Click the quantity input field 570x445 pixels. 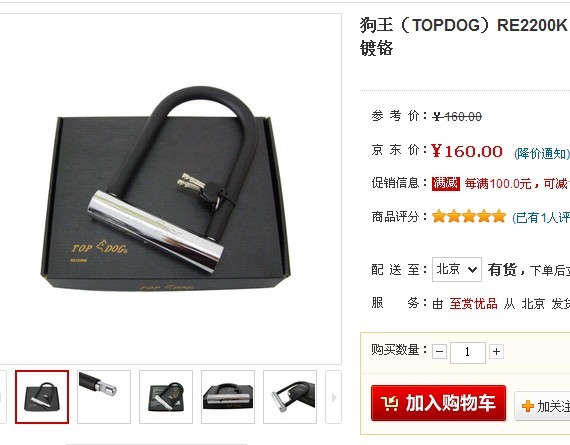click(468, 352)
